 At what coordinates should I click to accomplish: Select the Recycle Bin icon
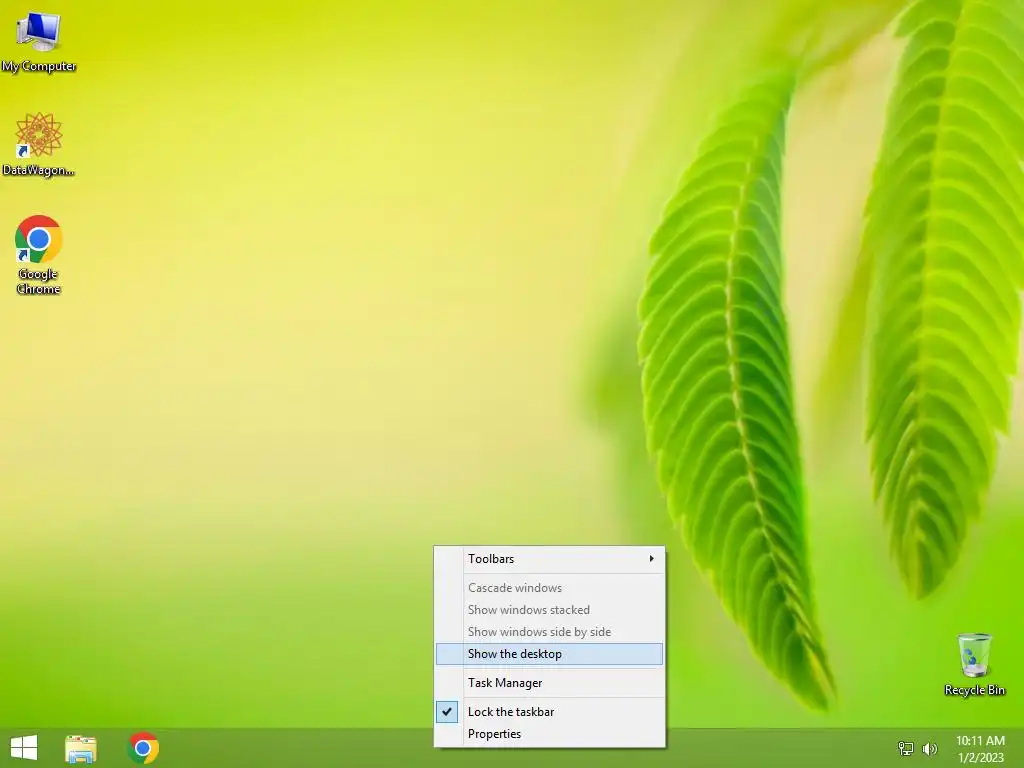pyautogui.click(x=974, y=664)
